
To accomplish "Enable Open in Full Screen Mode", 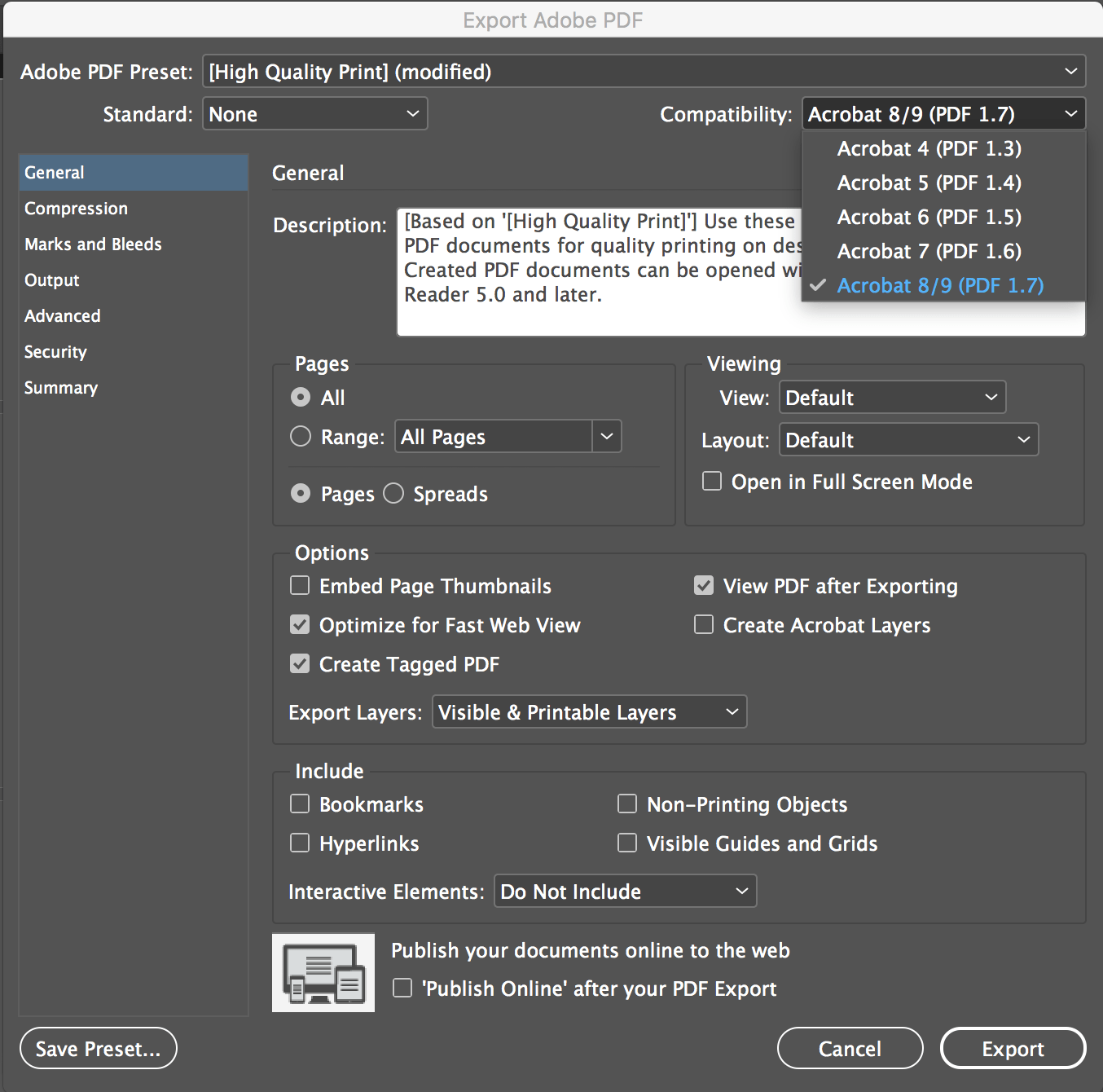I will (x=711, y=481).
